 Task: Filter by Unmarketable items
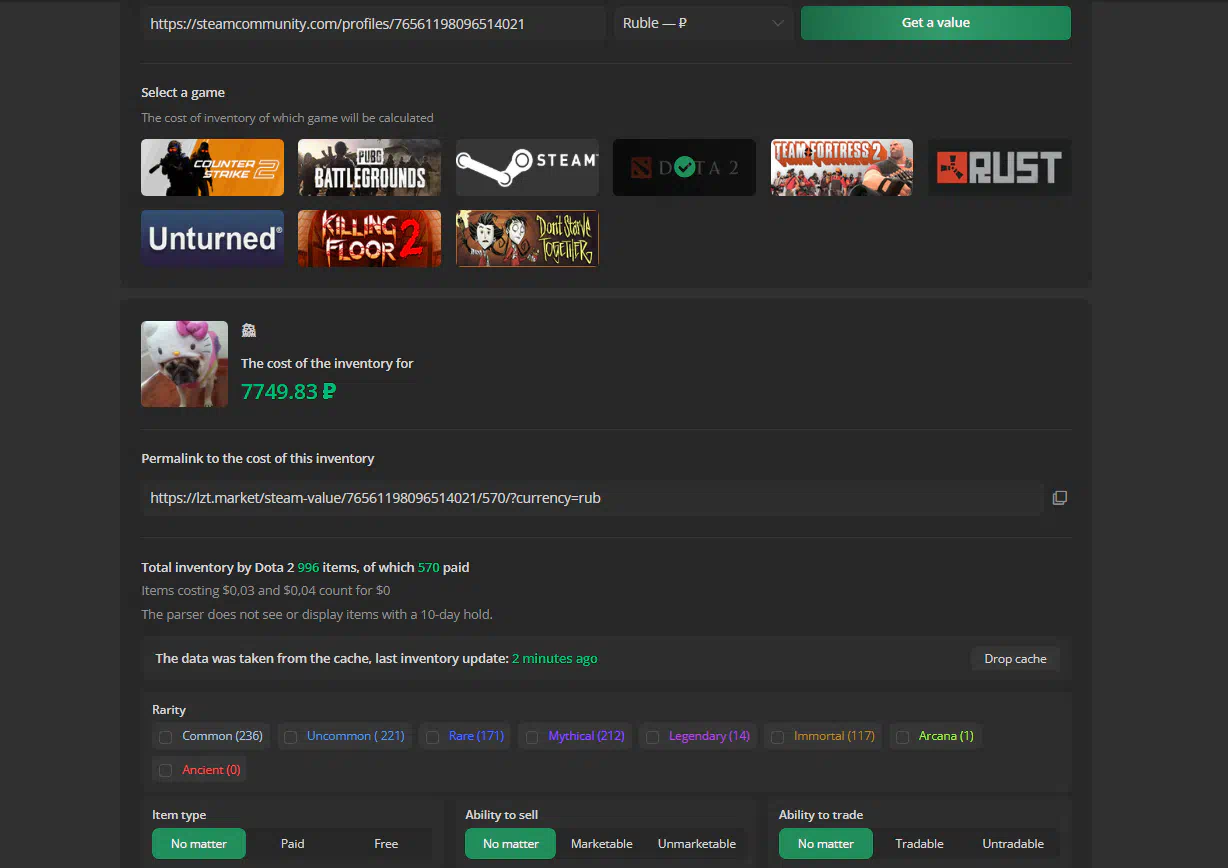click(x=697, y=844)
